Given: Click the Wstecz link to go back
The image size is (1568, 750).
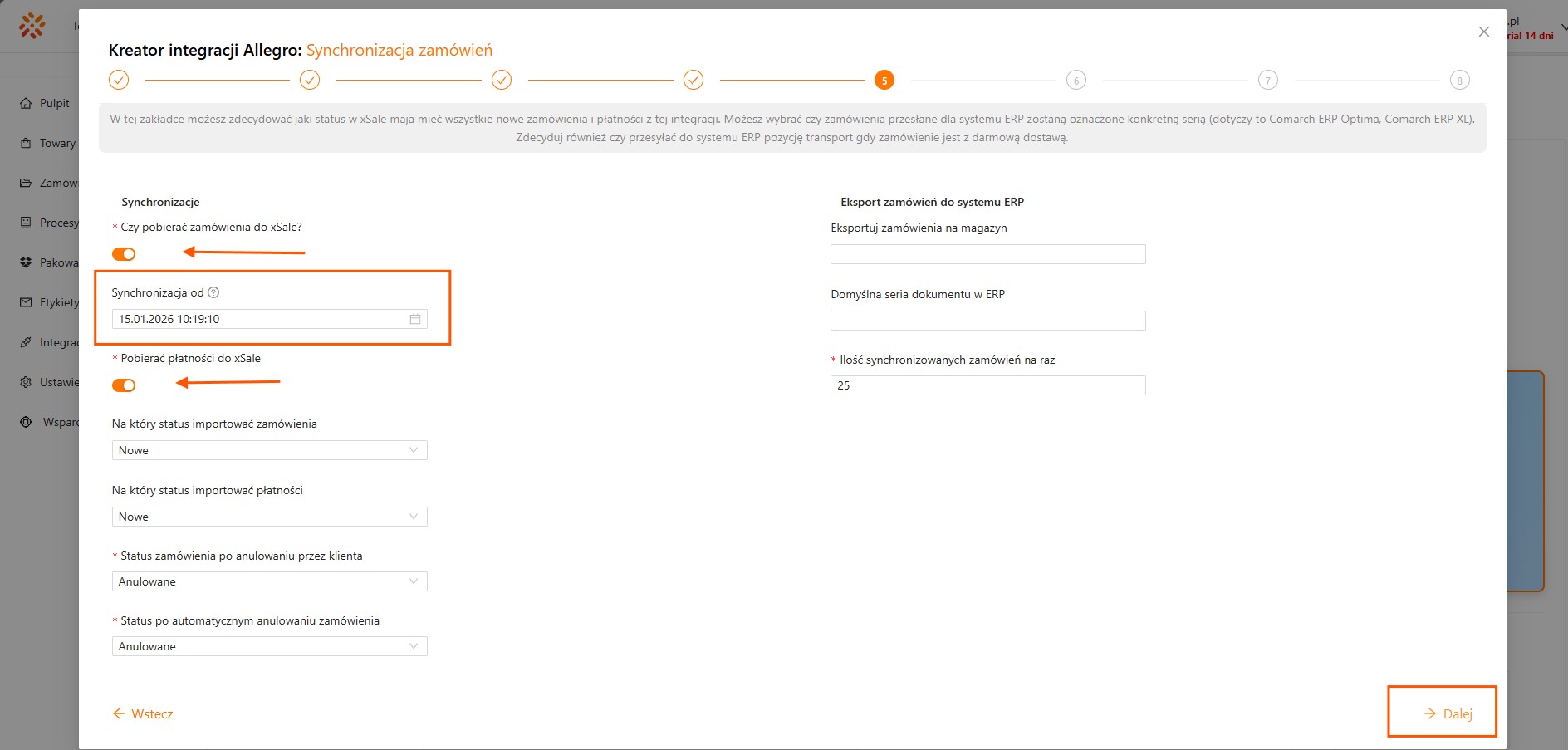Looking at the screenshot, I should 143,713.
